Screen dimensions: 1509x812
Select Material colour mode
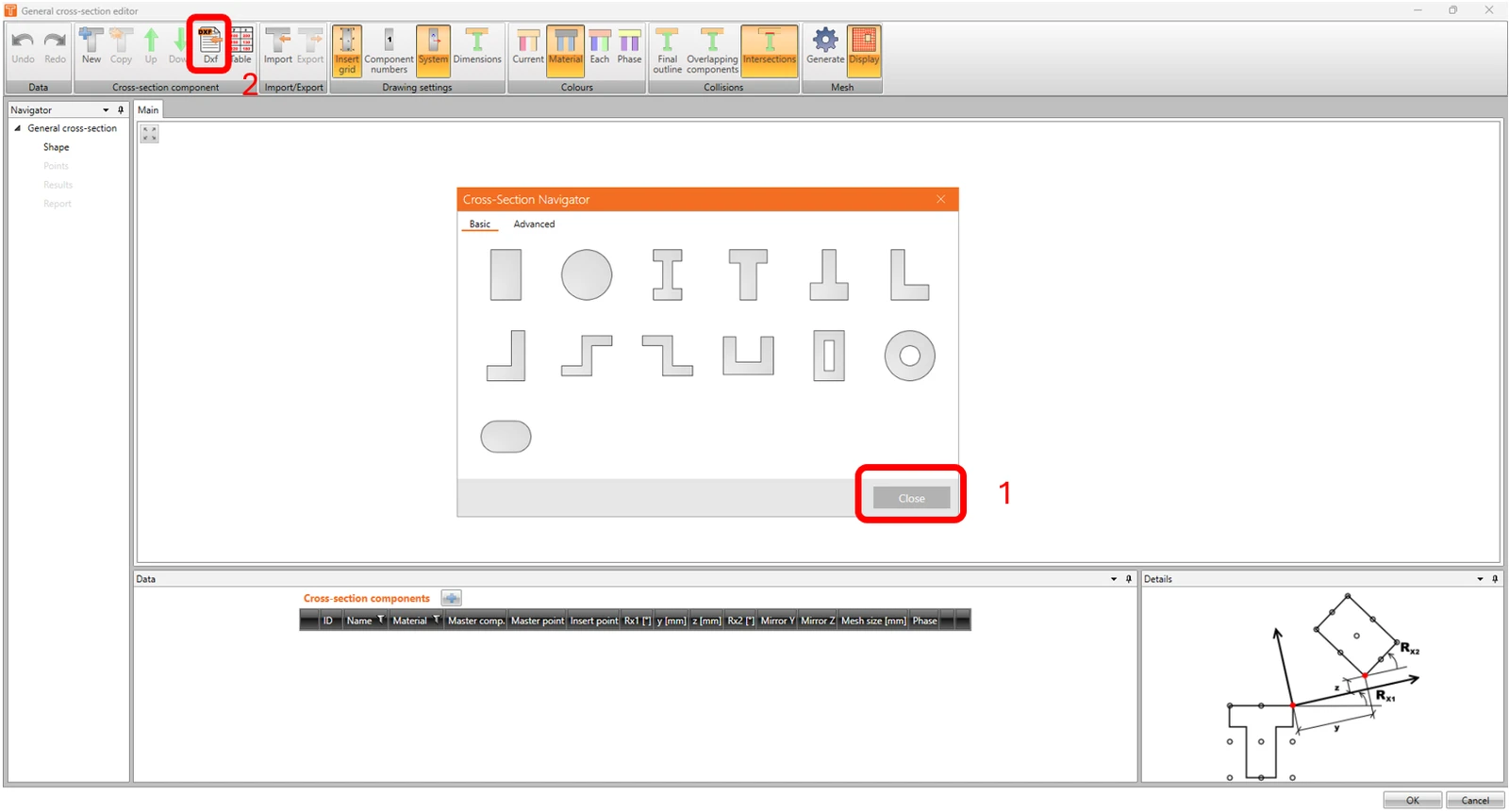tap(565, 46)
